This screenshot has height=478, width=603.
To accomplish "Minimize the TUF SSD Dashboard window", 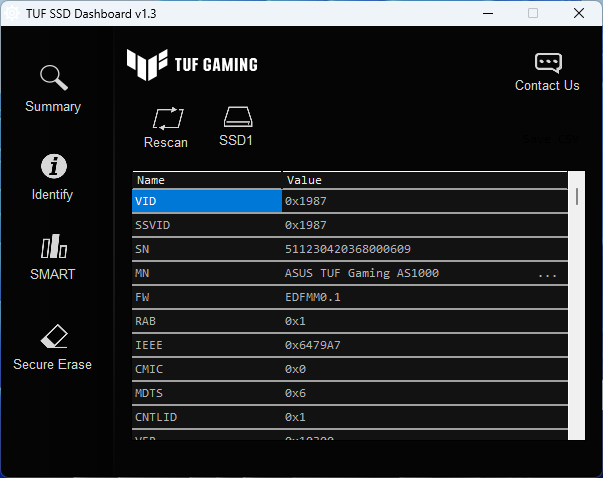I will pos(488,13).
